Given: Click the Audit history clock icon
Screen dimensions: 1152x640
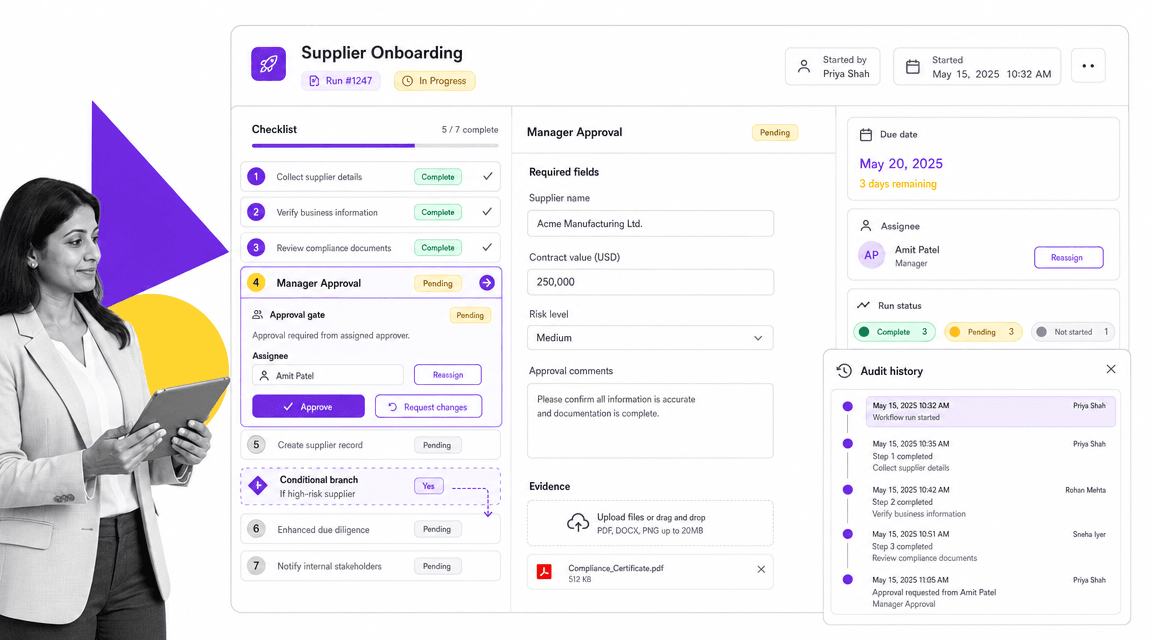Looking at the screenshot, I should coord(844,371).
